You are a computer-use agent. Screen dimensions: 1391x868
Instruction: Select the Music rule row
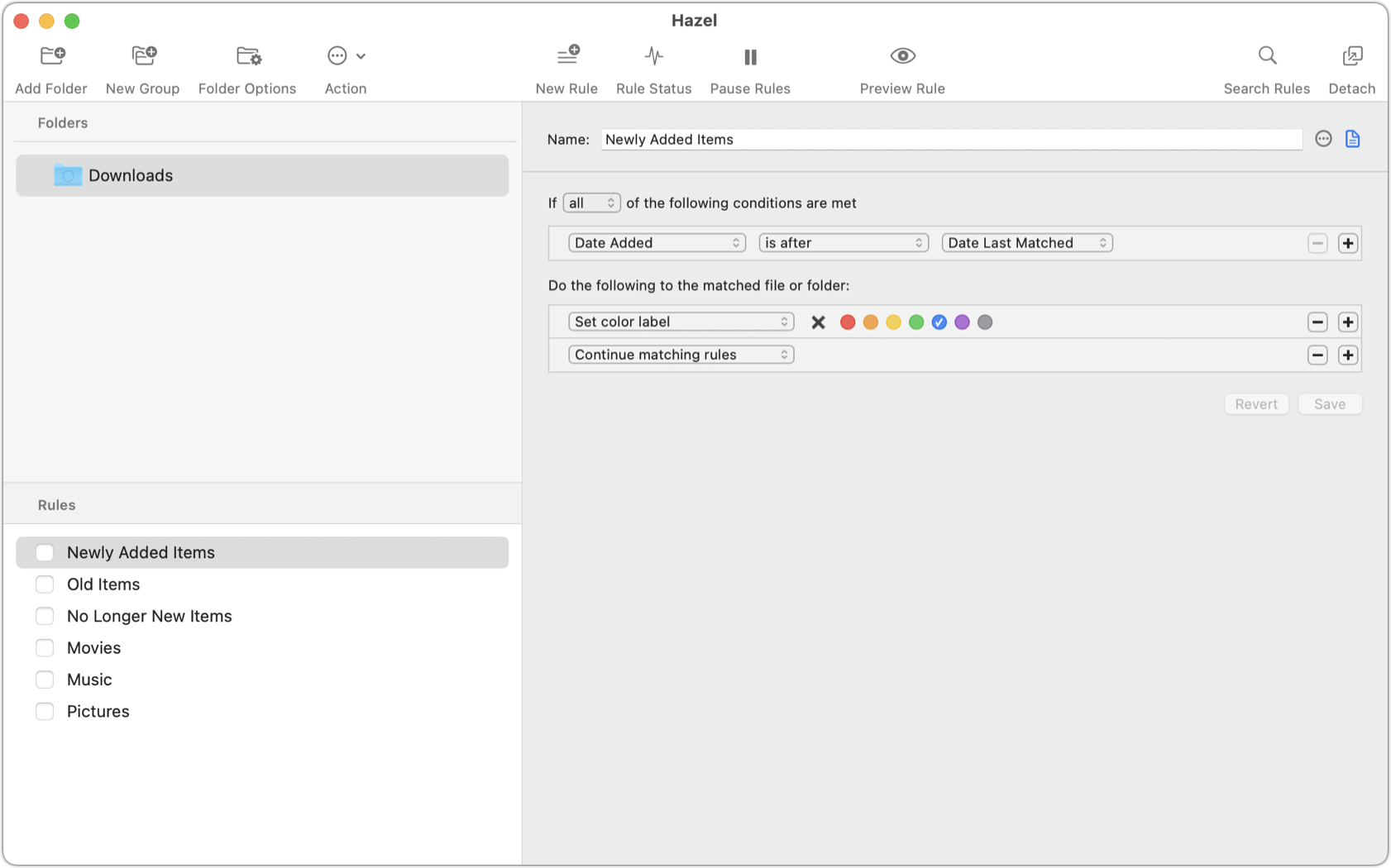click(x=262, y=680)
